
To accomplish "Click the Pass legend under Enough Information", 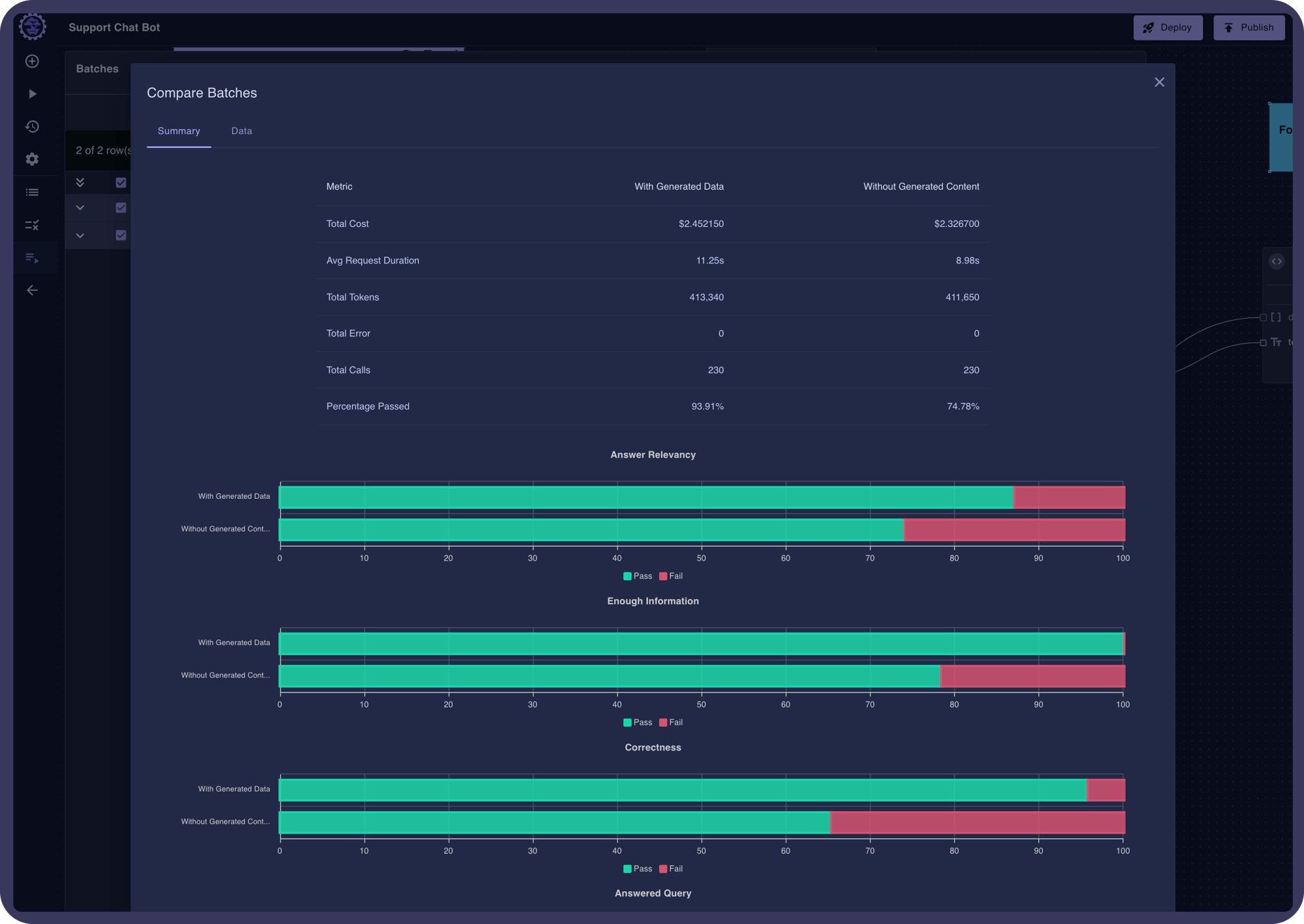I will point(638,723).
